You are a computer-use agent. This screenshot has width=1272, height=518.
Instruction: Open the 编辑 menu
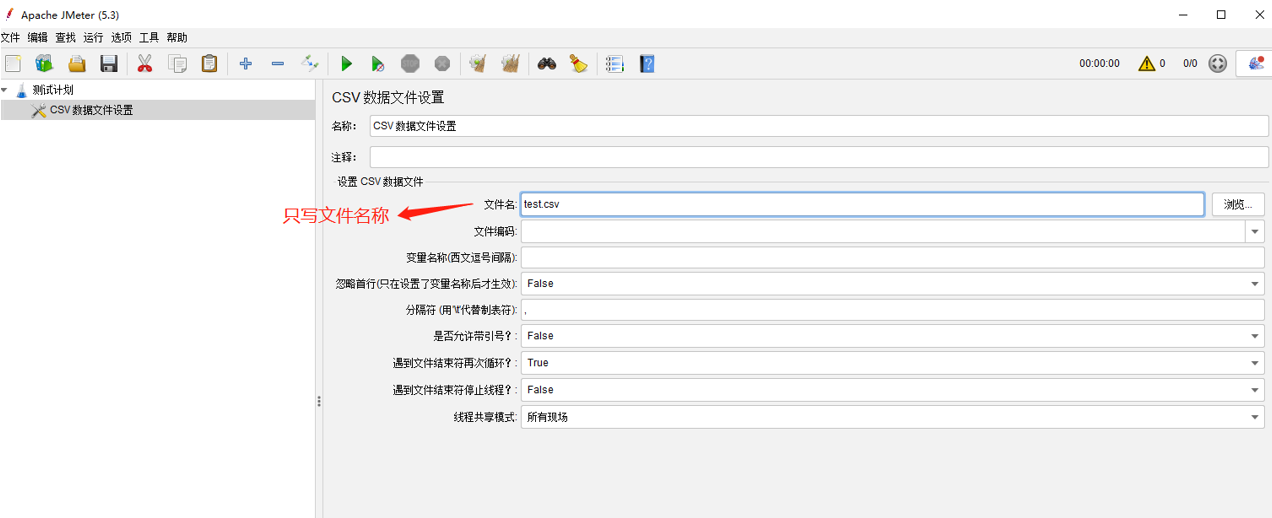pos(38,37)
